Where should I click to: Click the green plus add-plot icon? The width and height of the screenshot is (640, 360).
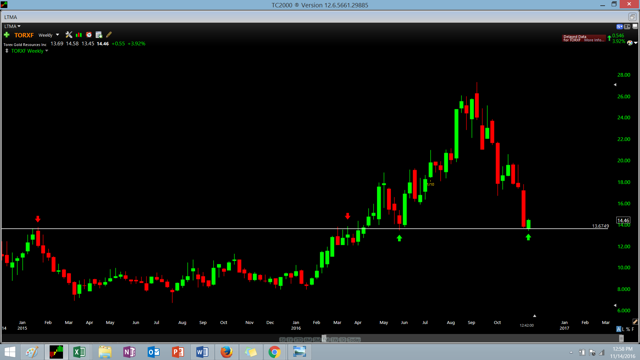click(x=7, y=35)
